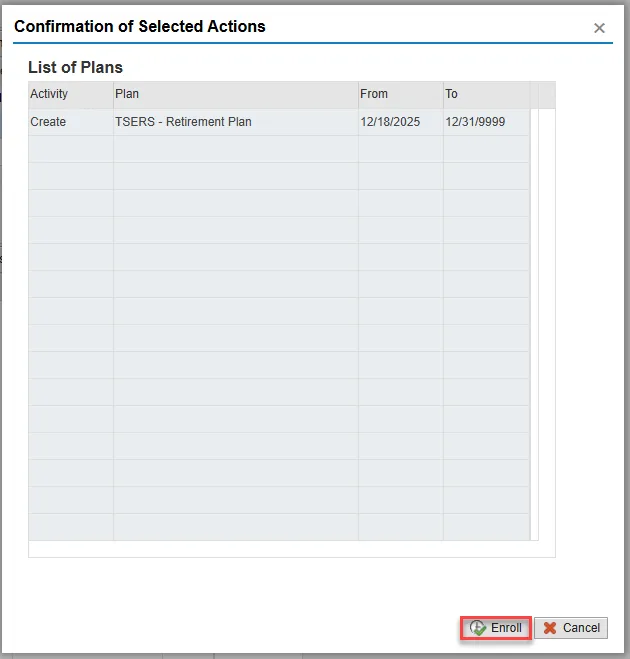Click the blank header cell right of To
The height and width of the screenshot is (659, 630).
pos(542,94)
